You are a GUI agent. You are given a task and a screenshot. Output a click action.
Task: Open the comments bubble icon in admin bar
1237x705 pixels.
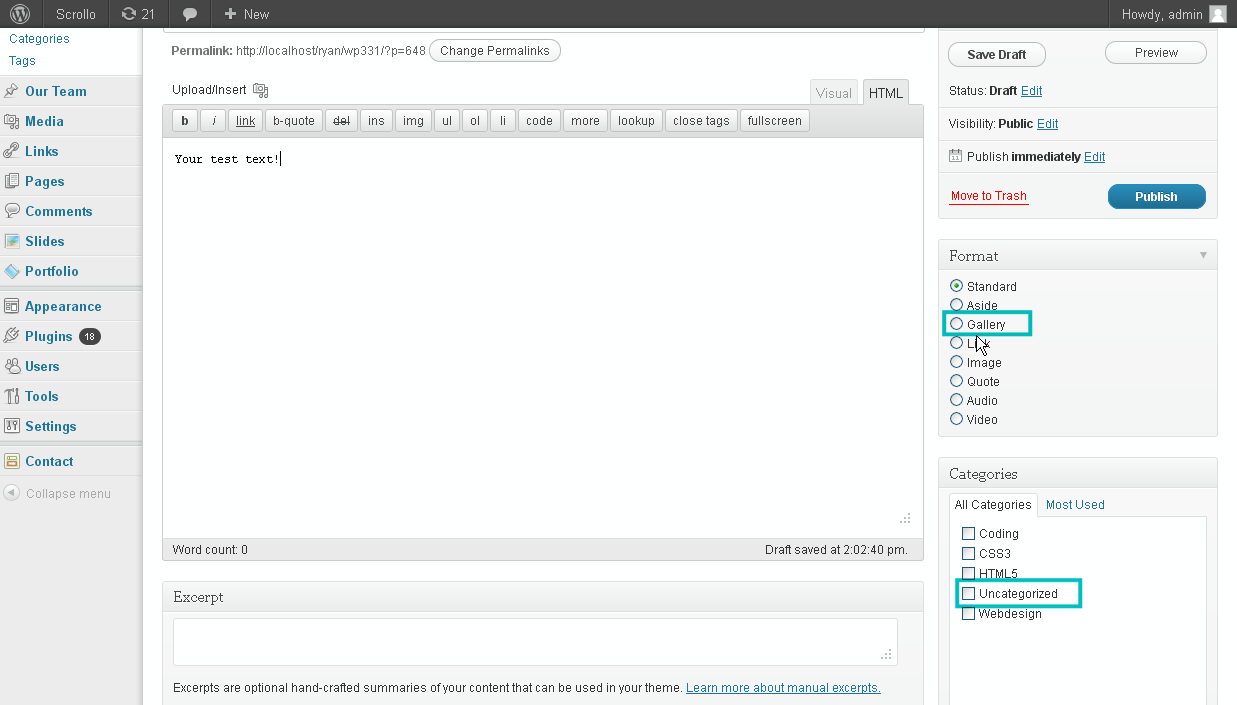point(190,14)
